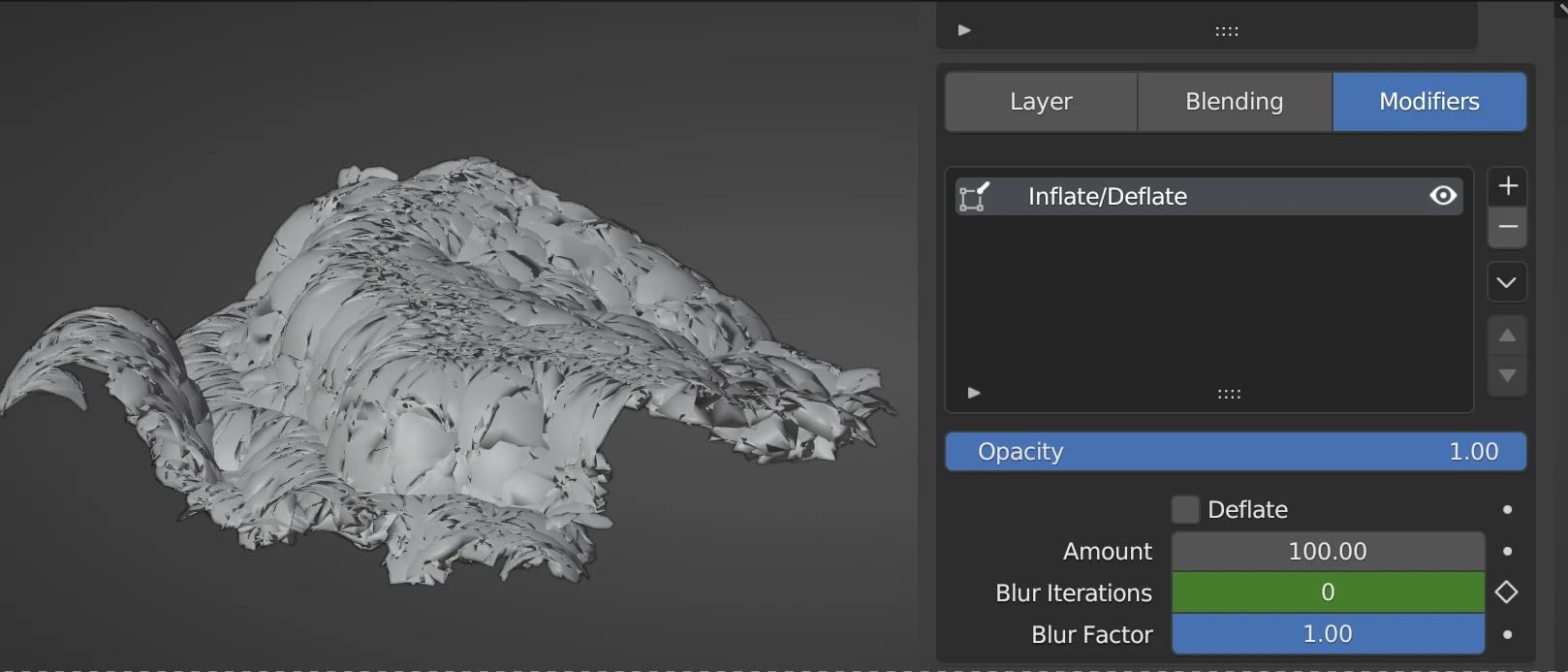Click the Inflate/Deflate modifier type icon
Image resolution: width=1568 pixels, height=672 pixels.
[x=973, y=197]
